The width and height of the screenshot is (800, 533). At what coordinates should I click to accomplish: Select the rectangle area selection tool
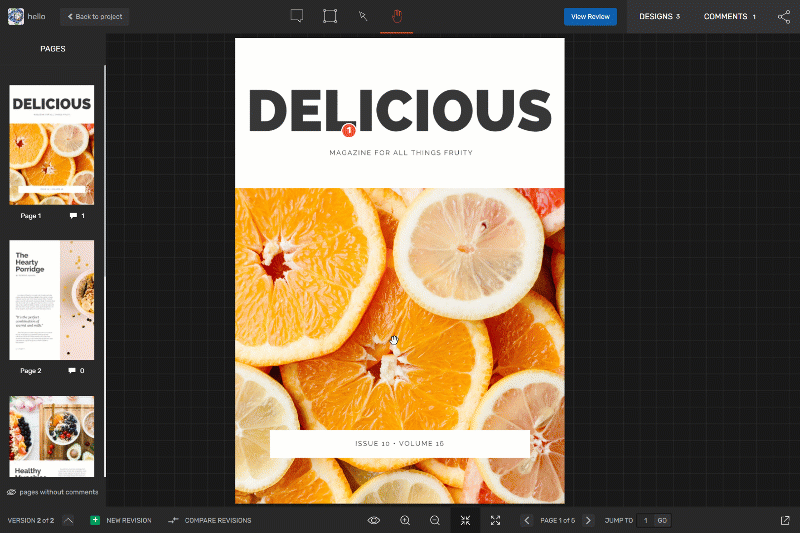point(330,16)
